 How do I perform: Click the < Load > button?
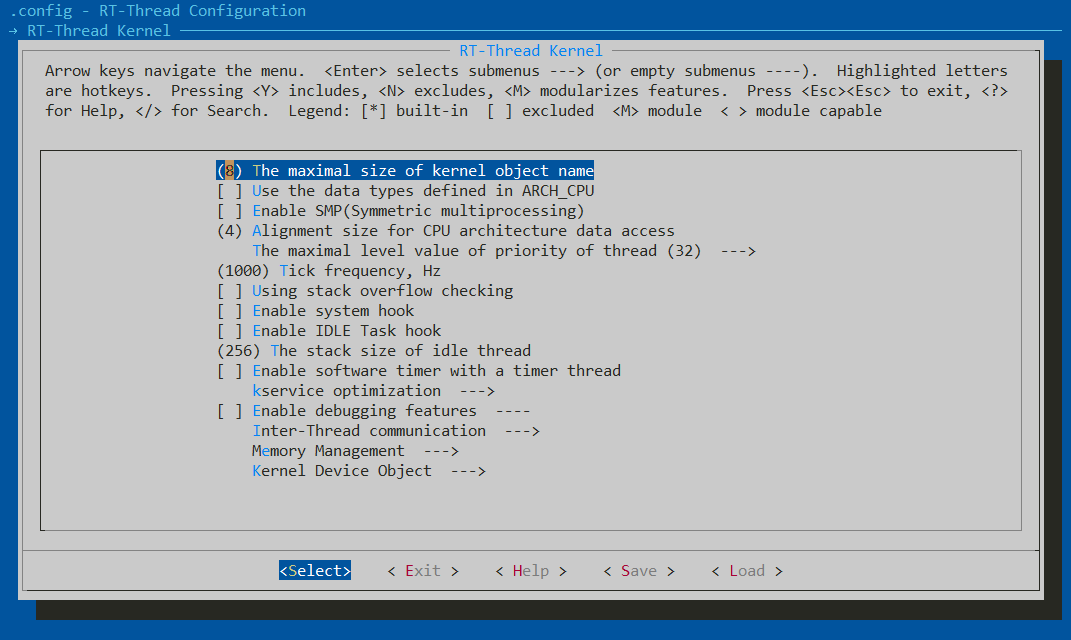[747, 570]
